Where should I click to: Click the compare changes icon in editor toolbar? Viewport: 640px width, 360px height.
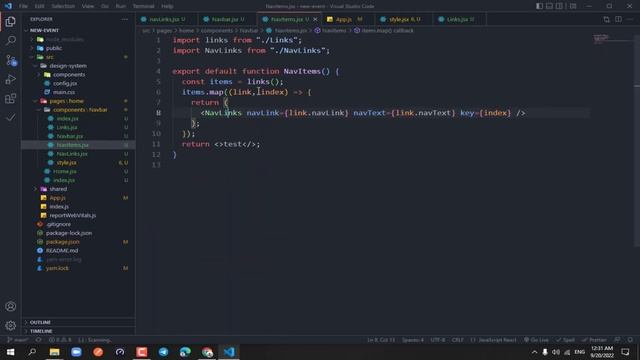607,19
